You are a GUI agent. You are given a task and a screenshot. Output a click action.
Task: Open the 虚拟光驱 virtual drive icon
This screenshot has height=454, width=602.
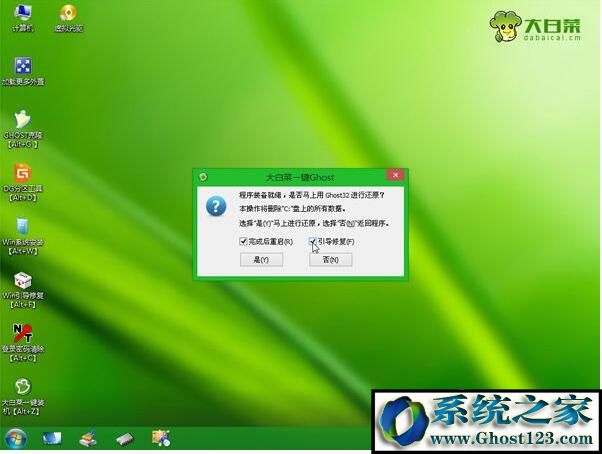pyautogui.click(x=68, y=18)
